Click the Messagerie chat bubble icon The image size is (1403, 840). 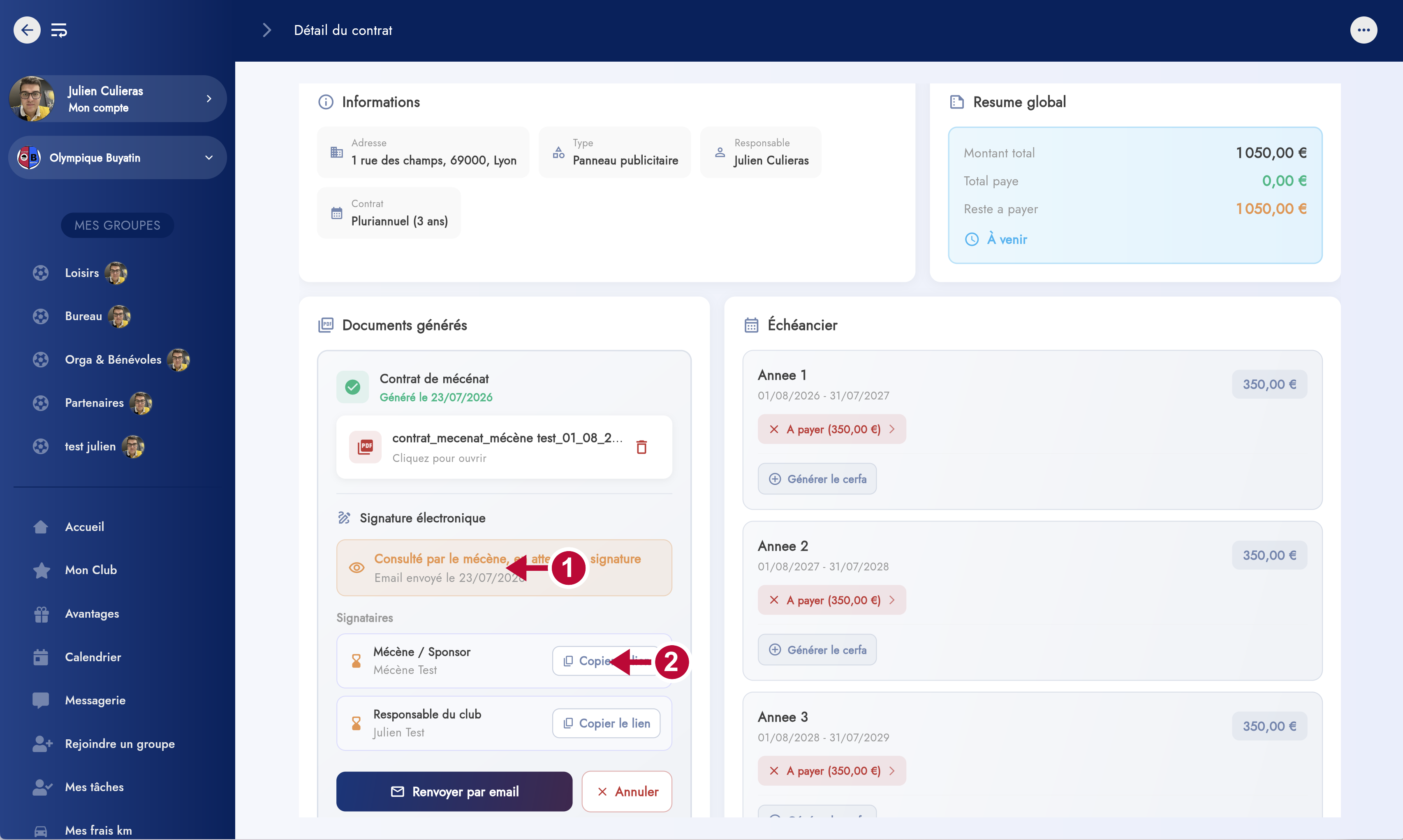[x=41, y=700]
